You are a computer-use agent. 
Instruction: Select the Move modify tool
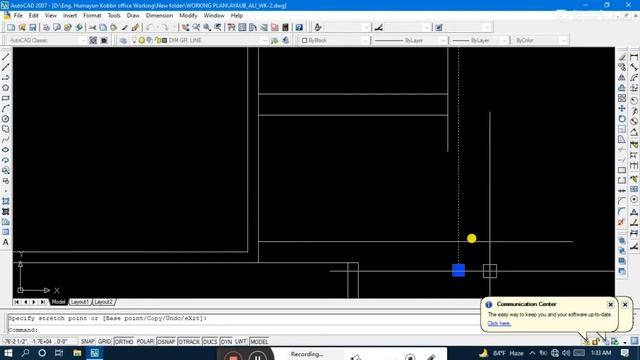622,109
